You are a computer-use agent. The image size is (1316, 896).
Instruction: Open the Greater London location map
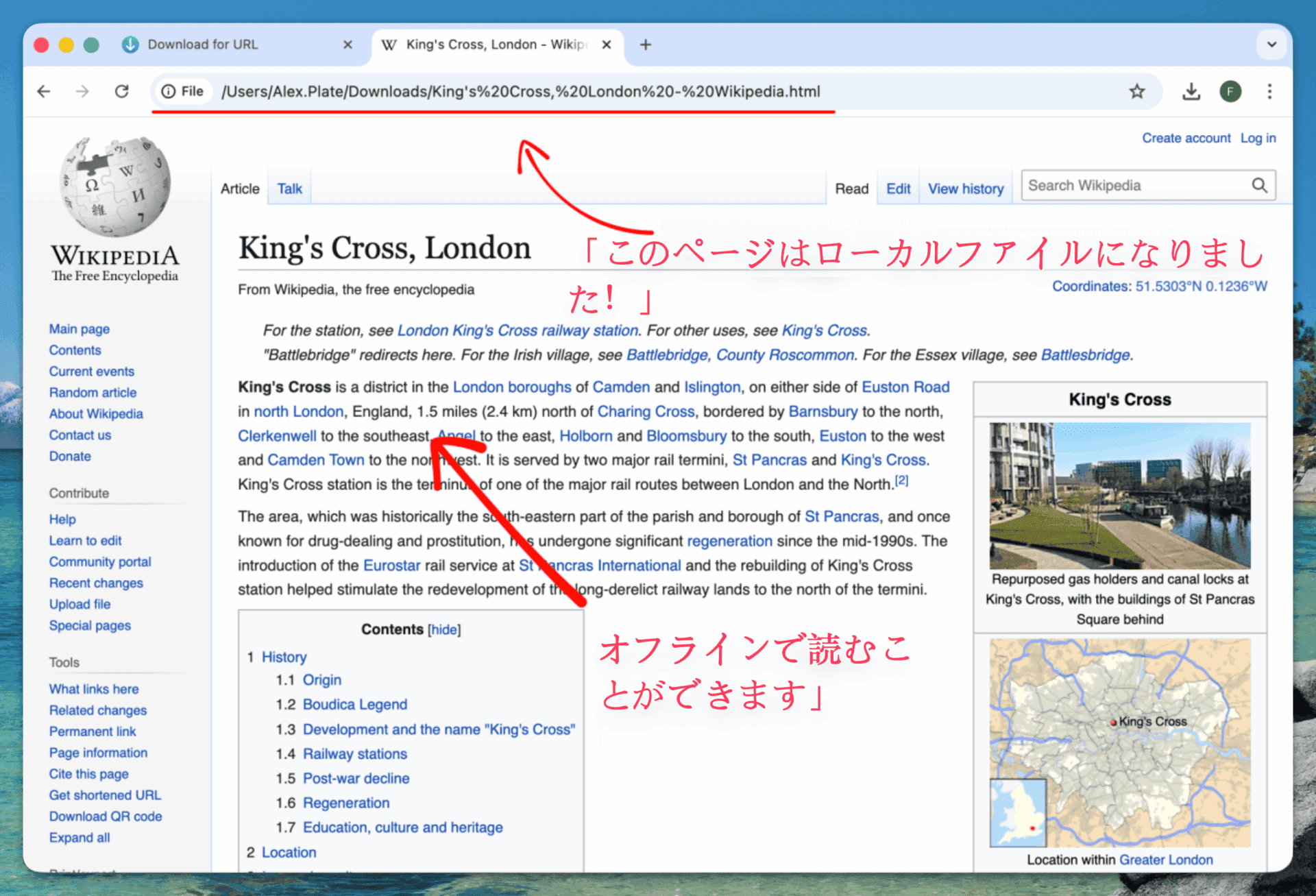click(x=1120, y=742)
